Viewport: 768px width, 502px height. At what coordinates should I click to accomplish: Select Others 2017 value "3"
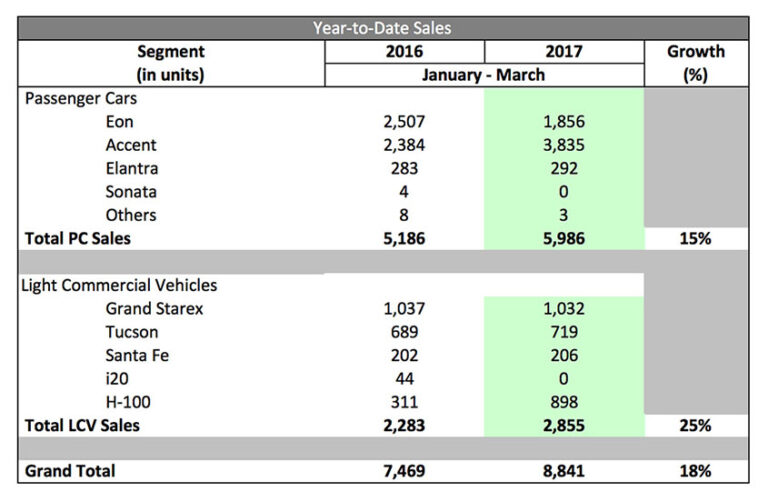[x=564, y=215]
